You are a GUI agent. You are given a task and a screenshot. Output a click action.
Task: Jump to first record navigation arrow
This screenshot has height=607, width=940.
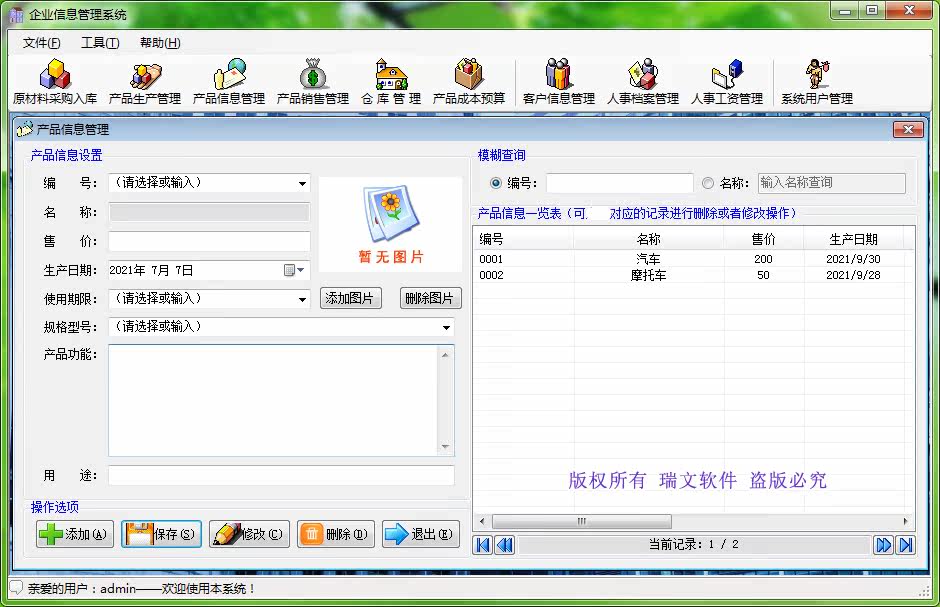tap(483, 545)
